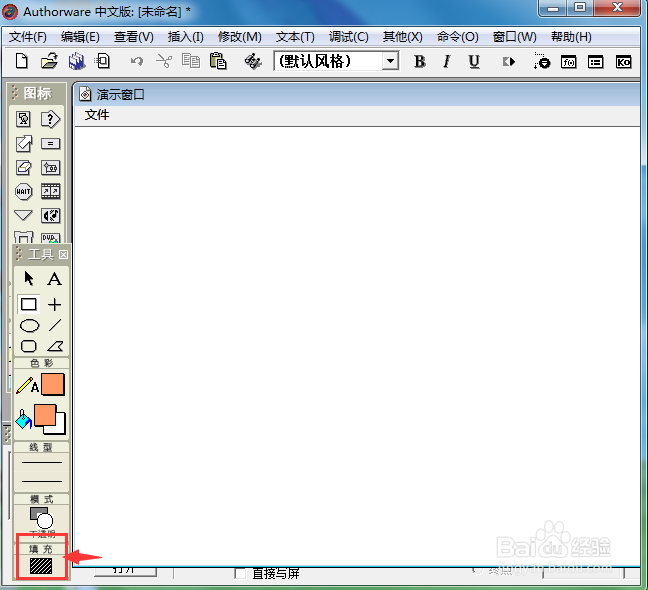Toggle the 直接写屏 checkbox
Screen dimensions: 648x590
240,573
